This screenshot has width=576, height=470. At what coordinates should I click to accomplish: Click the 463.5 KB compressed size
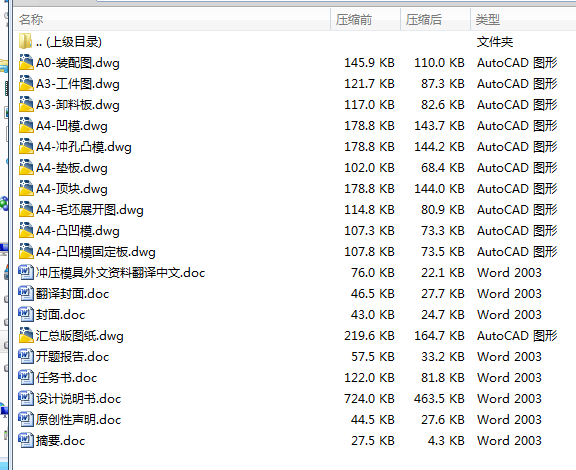(439, 398)
